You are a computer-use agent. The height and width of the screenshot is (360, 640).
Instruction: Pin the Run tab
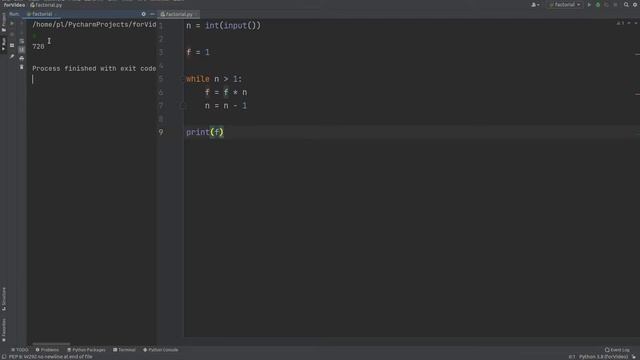(12, 56)
